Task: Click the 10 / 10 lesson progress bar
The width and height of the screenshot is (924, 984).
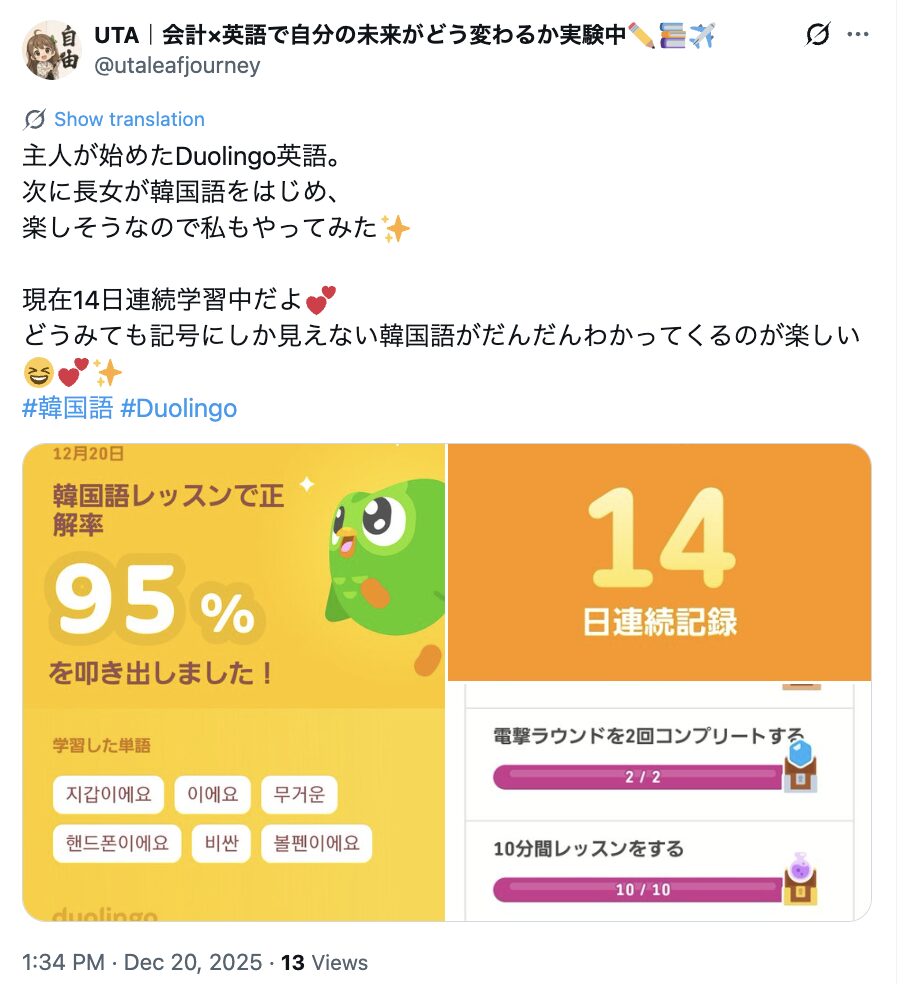Action: 640,889
